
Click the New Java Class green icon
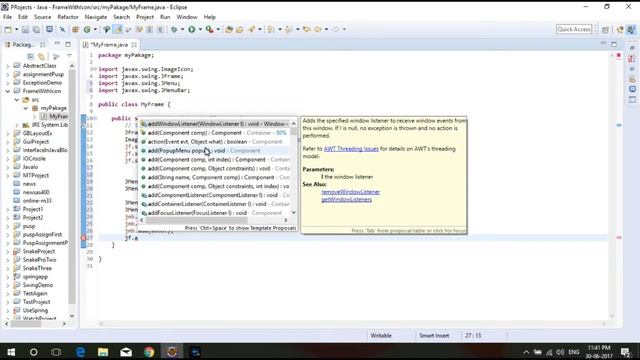[87, 29]
